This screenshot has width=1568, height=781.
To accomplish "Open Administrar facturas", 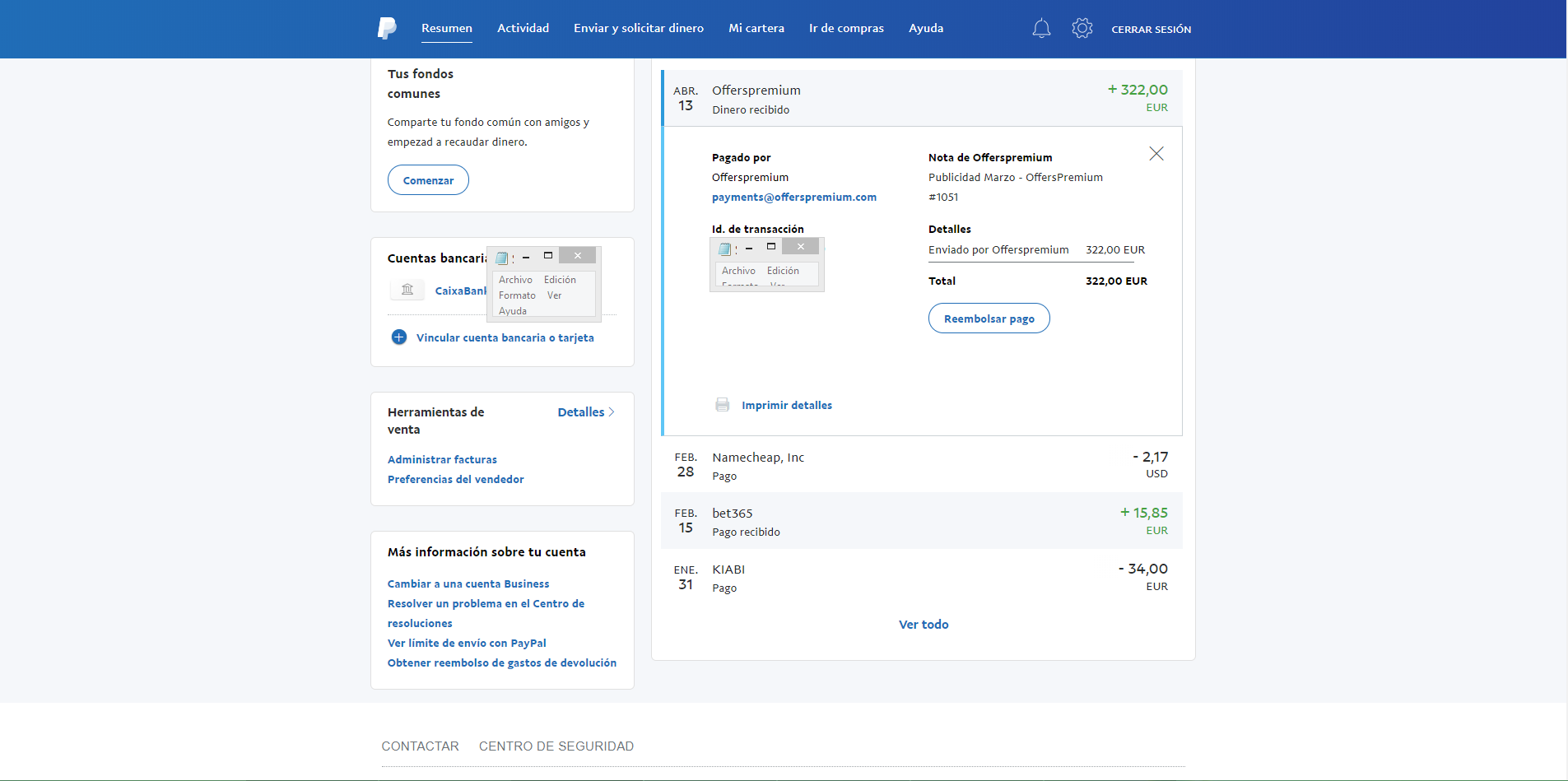I will [x=442, y=459].
